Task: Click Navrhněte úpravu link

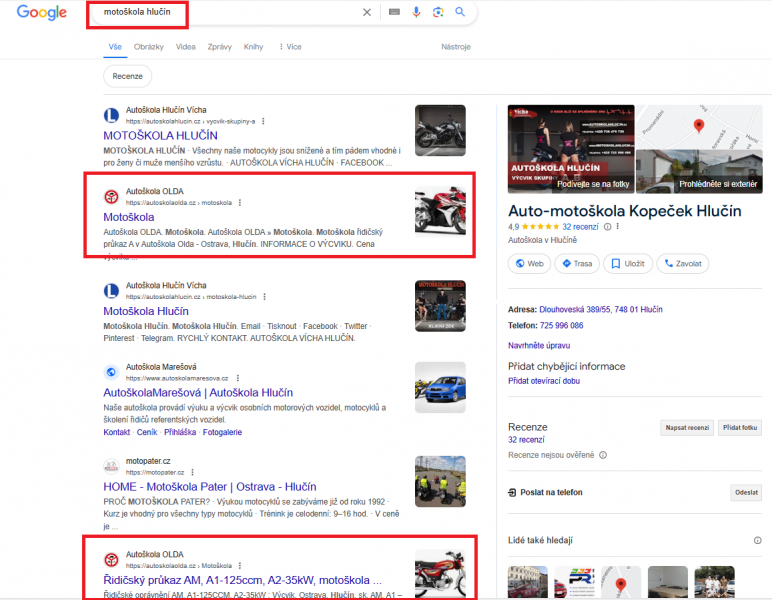Action: [539, 346]
